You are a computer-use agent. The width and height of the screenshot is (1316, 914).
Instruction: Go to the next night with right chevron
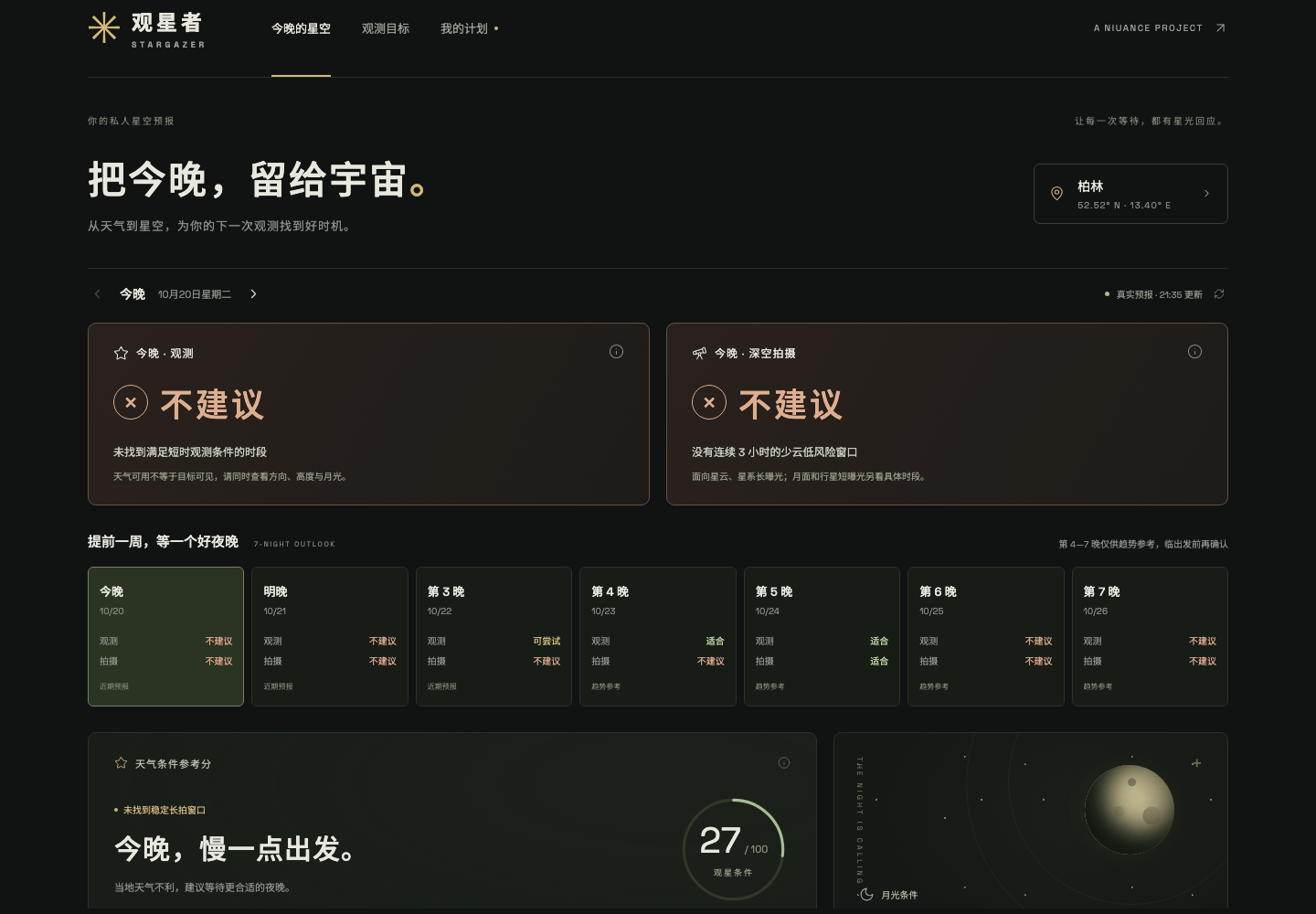pyautogui.click(x=253, y=294)
